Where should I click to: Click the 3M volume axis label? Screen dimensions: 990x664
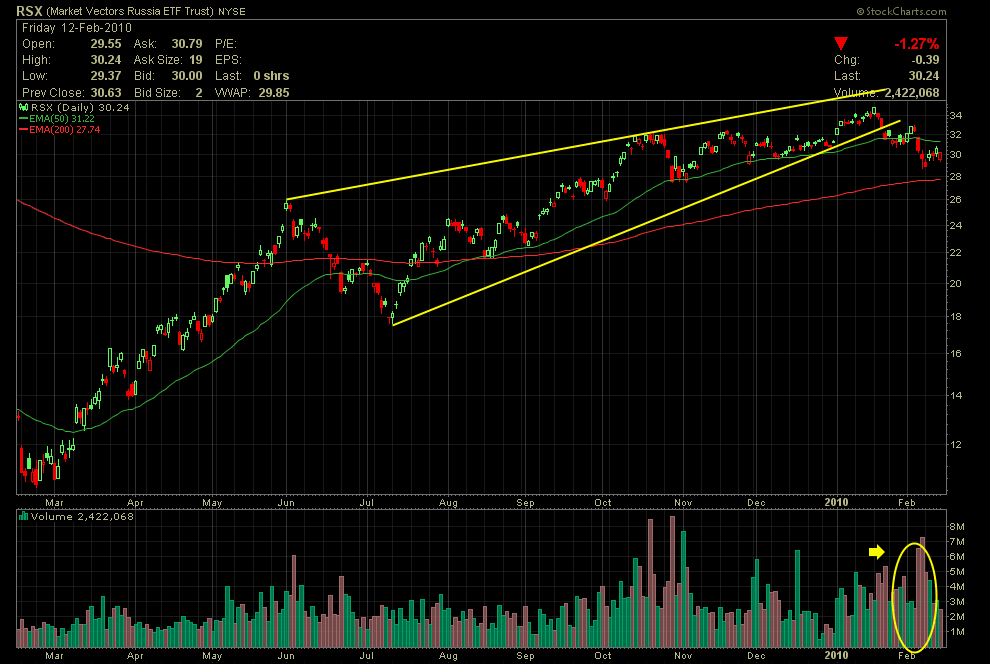pyautogui.click(x=957, y=602)
